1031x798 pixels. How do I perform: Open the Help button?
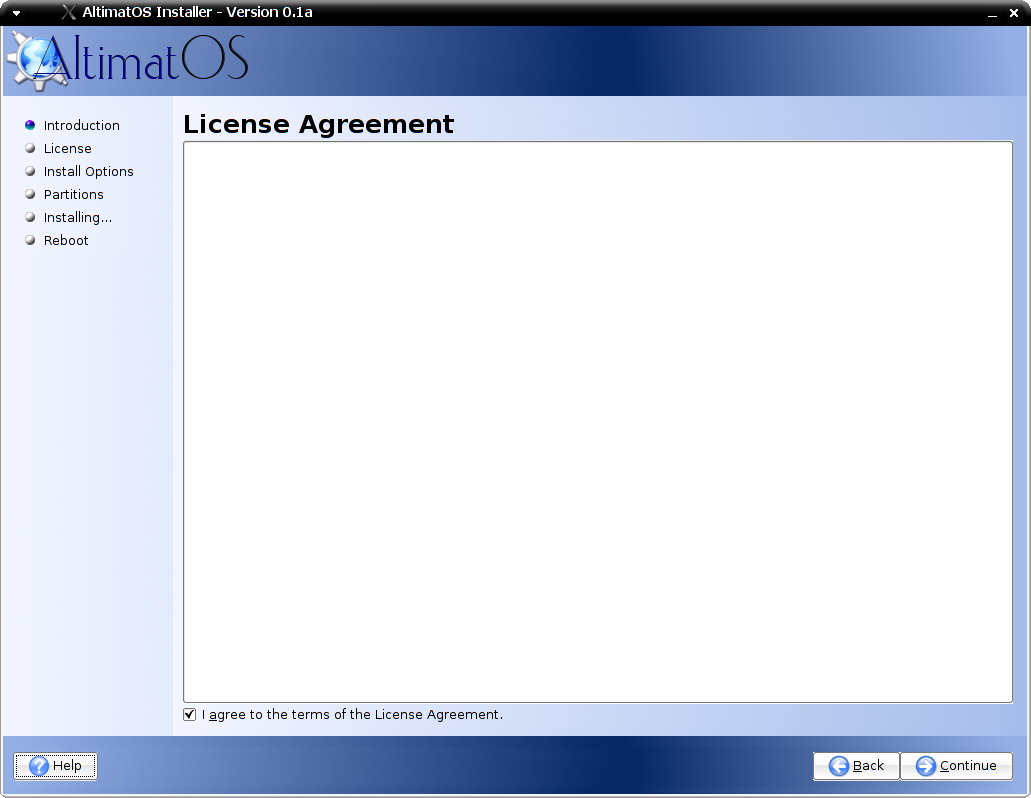tap(55, 766)
